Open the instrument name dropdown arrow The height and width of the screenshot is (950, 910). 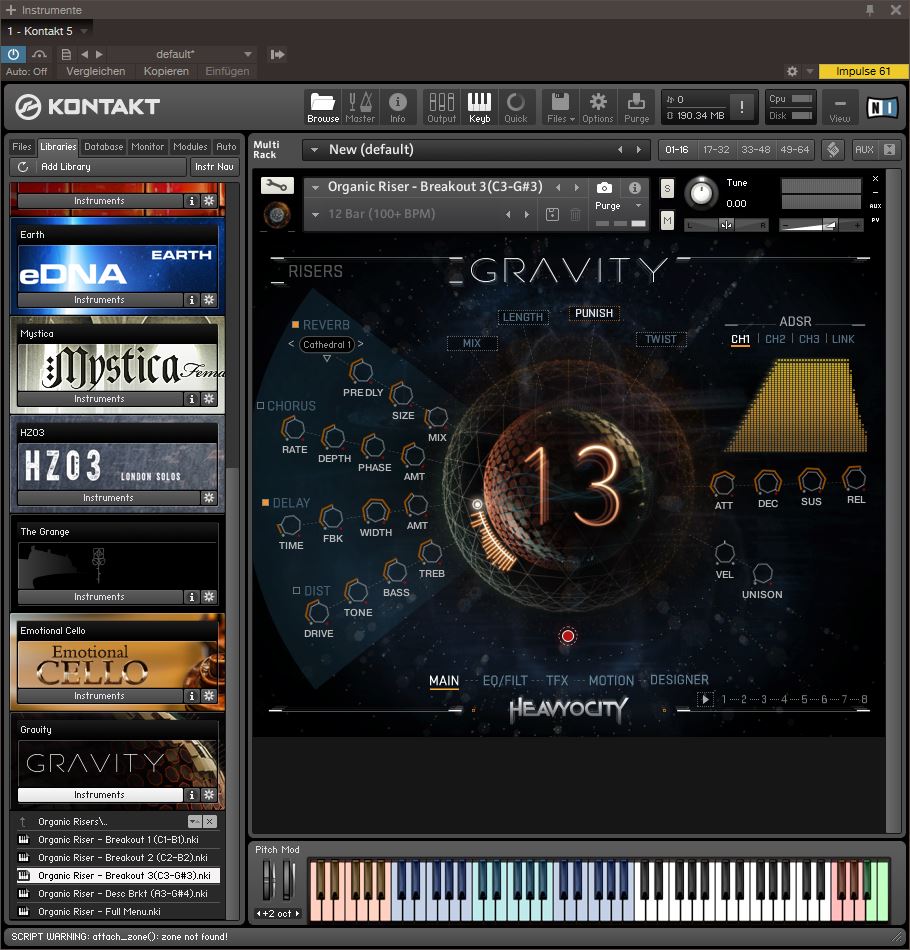point(315,188)
